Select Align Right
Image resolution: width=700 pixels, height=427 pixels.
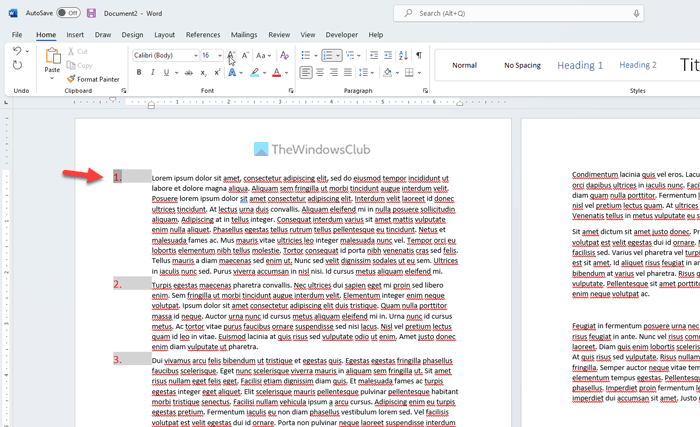pyautogui.click(x=333, y=72)
